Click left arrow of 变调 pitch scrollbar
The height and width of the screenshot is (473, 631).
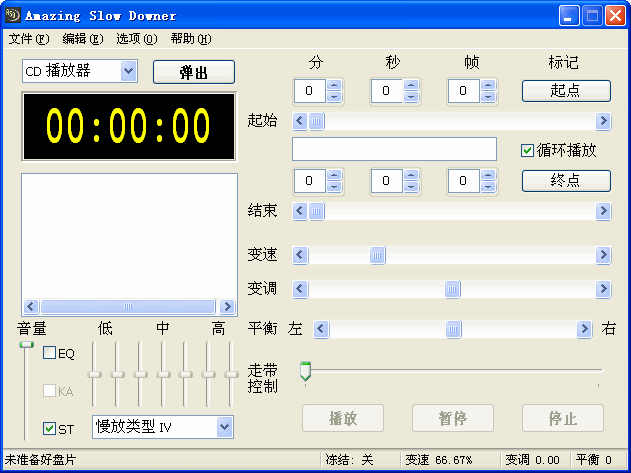click(300, 289)
